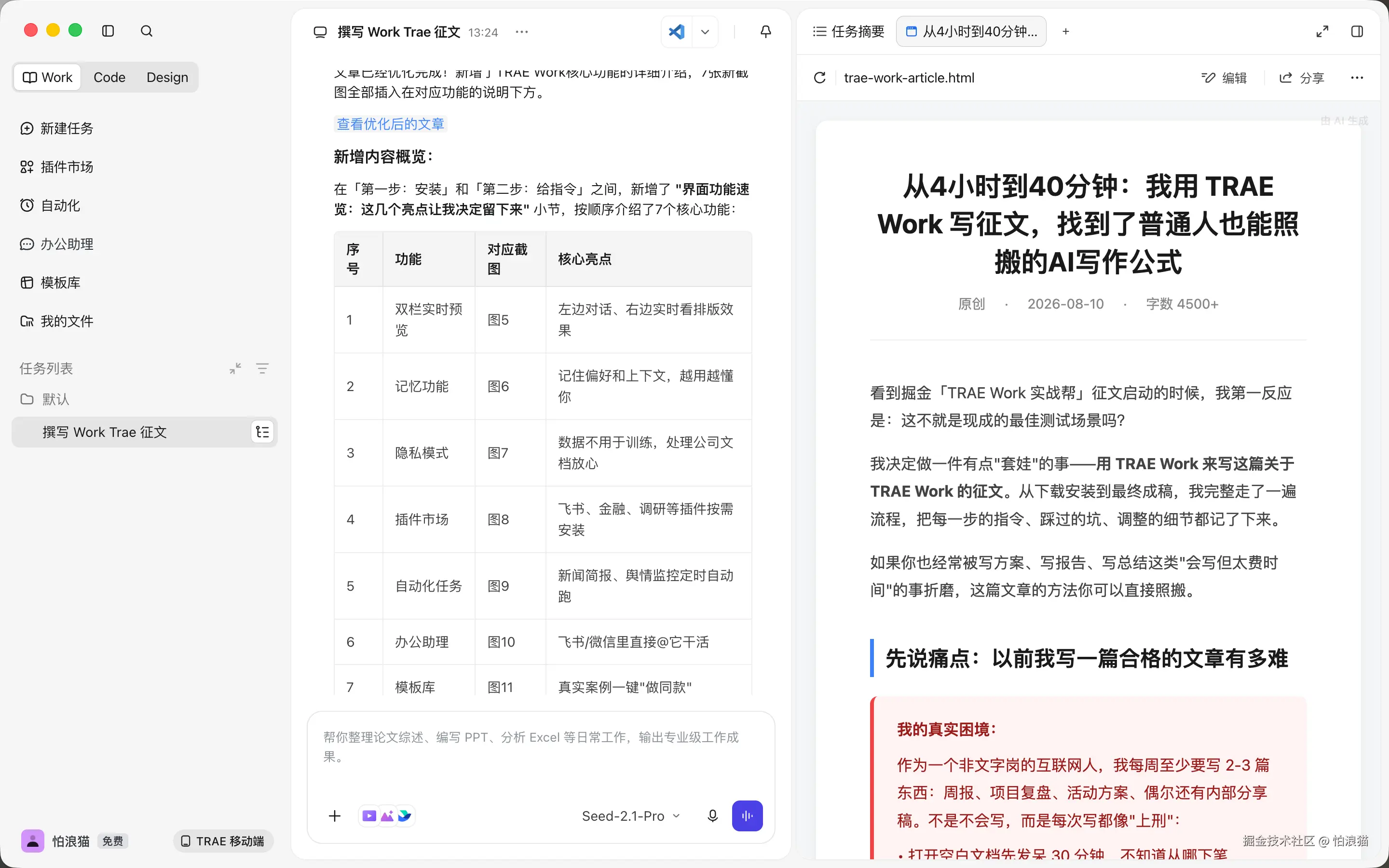1389x868 pixels.
Task: Click the notification bell icon
Action: 766,31
